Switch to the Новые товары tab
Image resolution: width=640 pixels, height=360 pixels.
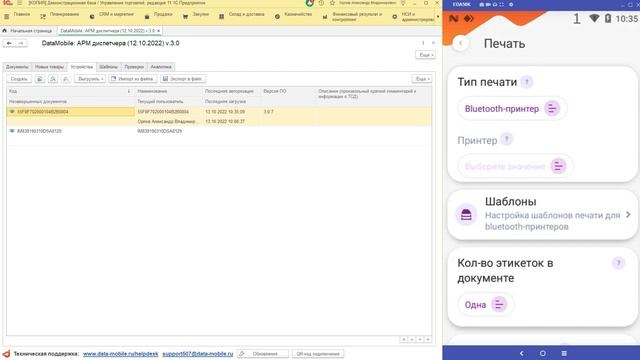point(49,67)
